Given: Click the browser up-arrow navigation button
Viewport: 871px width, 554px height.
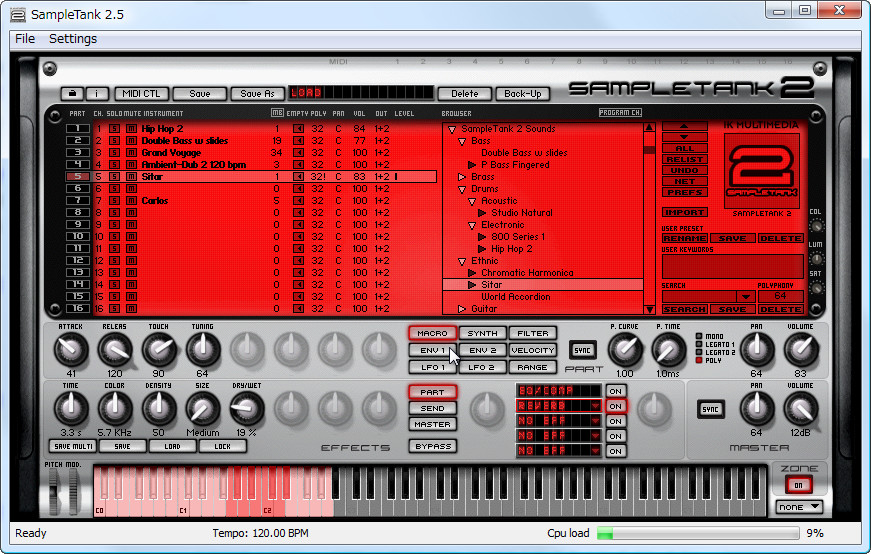Looking at the screenshot, I should click(684, 127).
